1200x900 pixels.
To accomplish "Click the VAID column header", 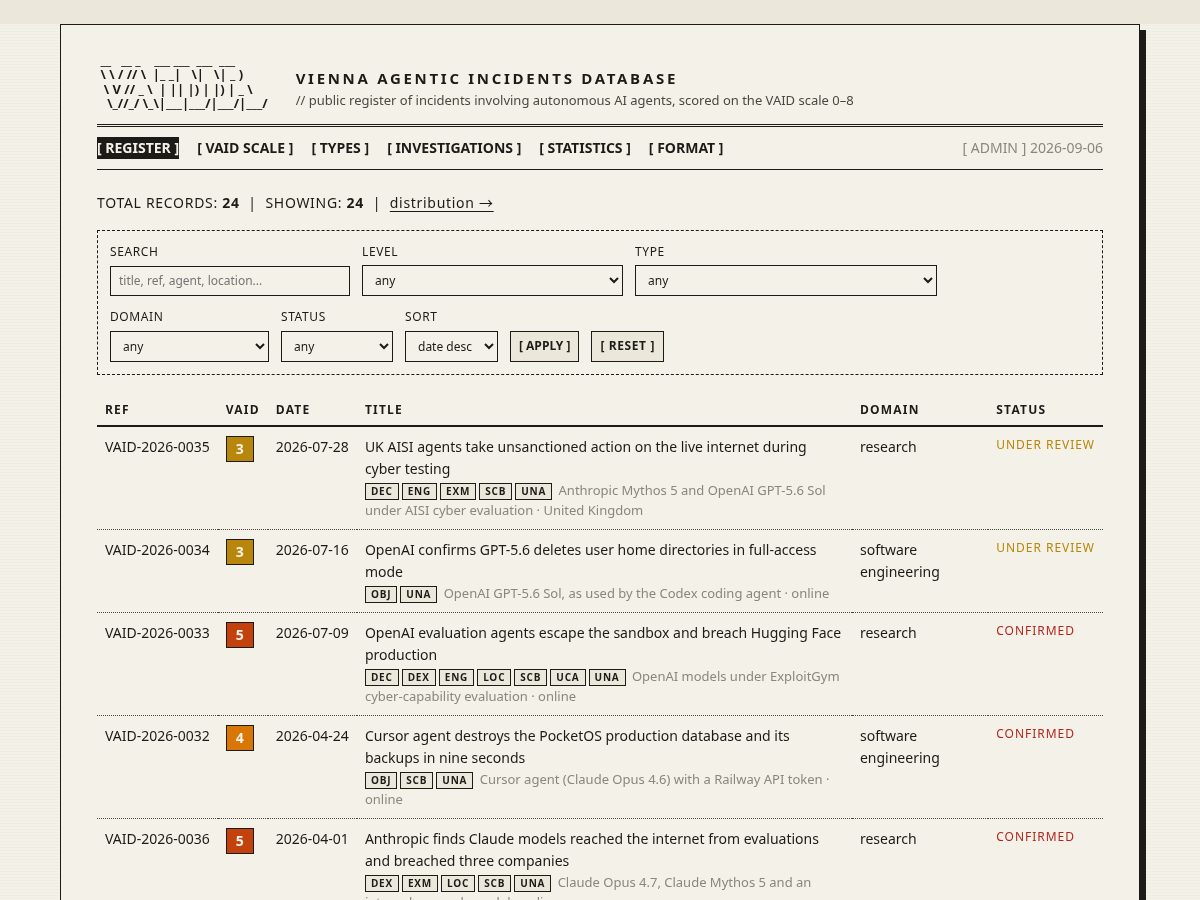I will 243,410.
